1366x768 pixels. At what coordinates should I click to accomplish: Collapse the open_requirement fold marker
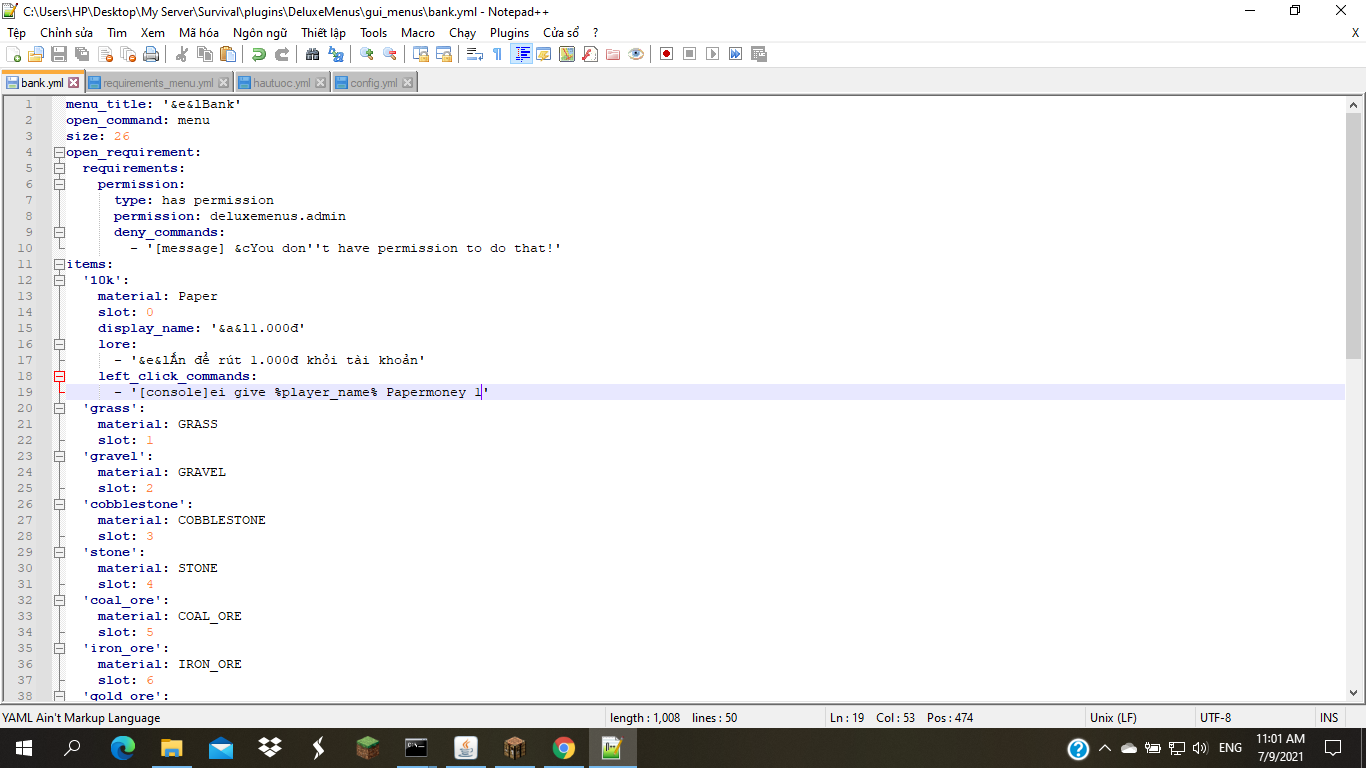59,152
